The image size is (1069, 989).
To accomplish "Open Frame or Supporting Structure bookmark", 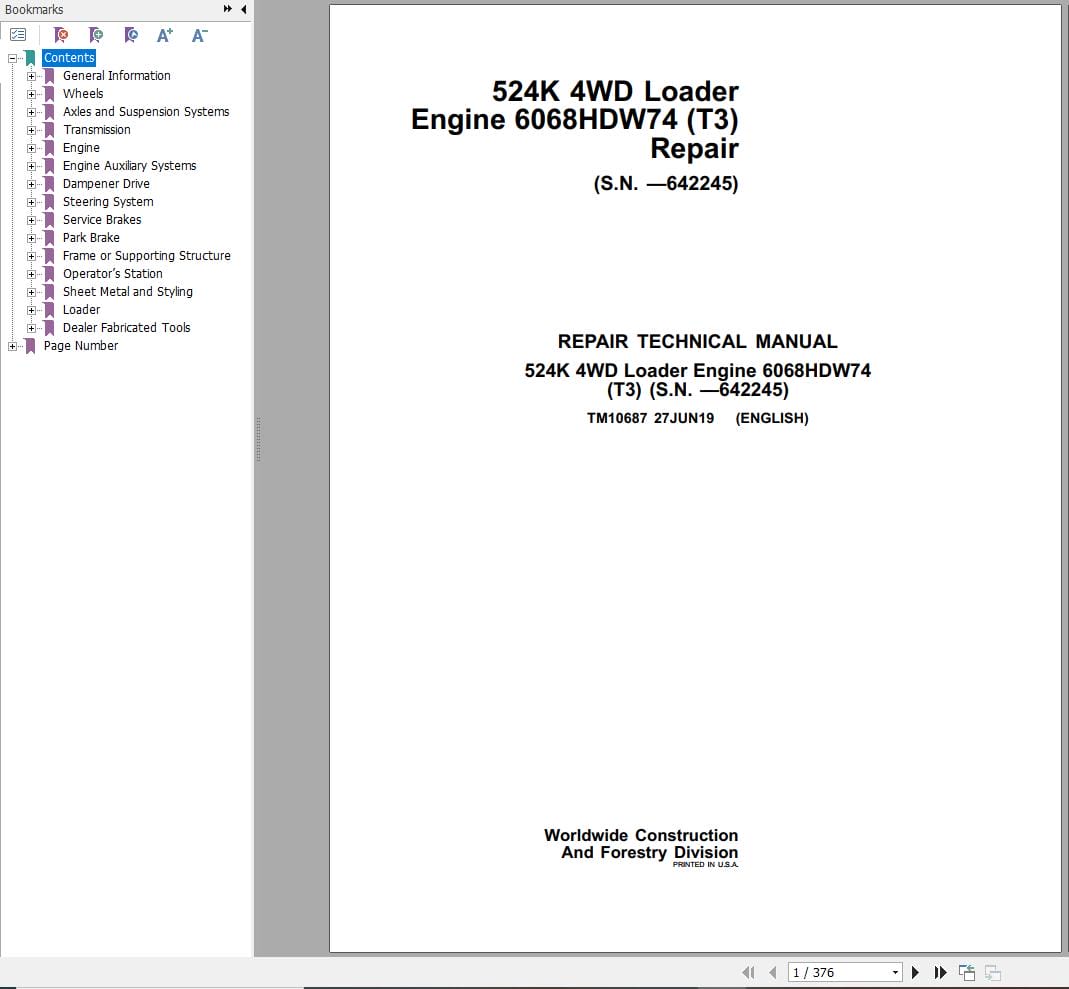I will [147, 256].
